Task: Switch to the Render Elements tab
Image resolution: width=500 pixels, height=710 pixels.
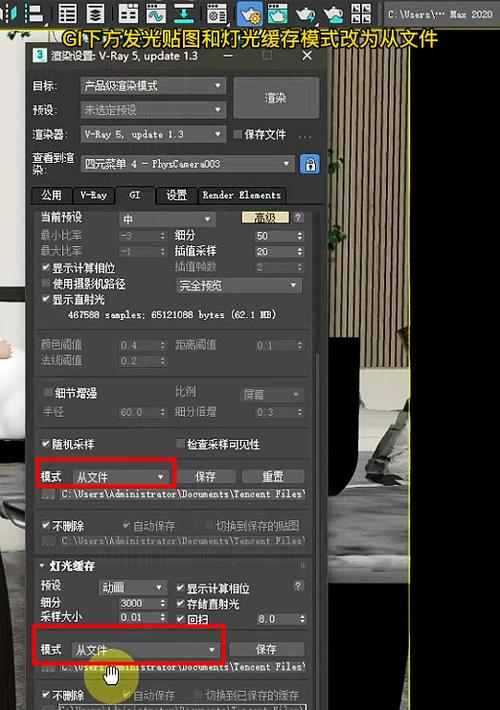Action: tap(242, 195)
